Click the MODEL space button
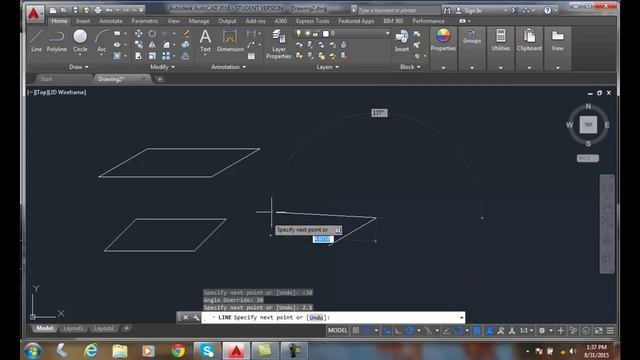The width and height of the screenshot is (640, 360). (338, 331)
